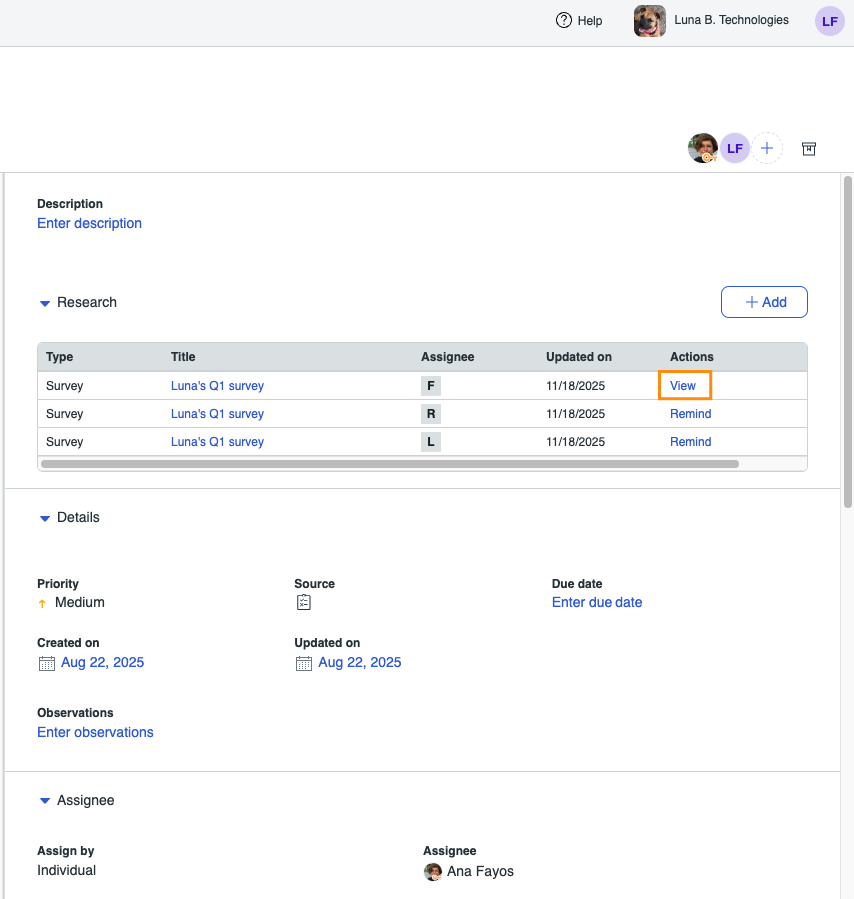Open Luna's Q1 survey for assignee L
The width and height of the screenshot is (854, 899).
(217, 442)
